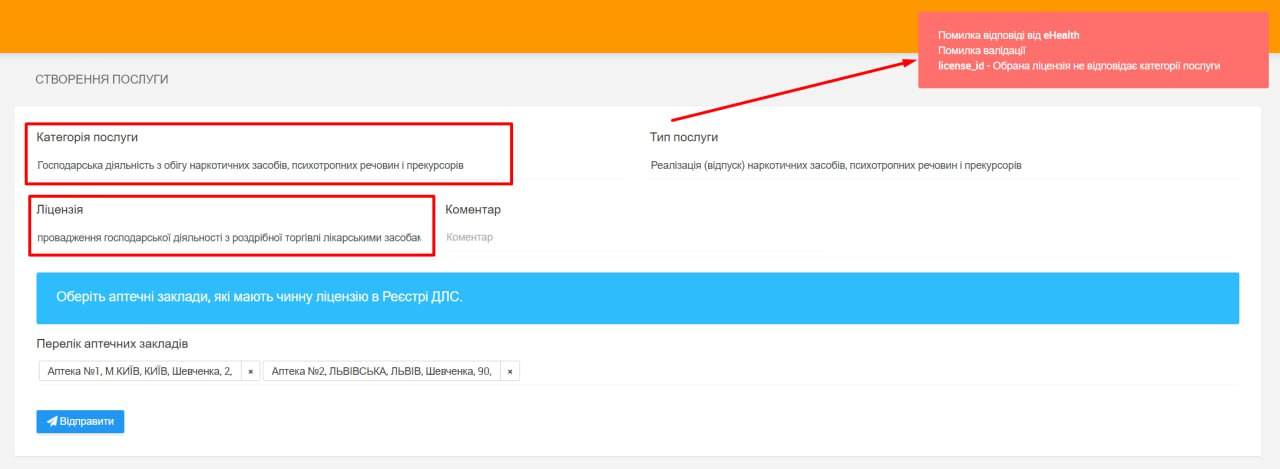Screen dimensions: 1280x469
Task: Click the Категорія послуги field label
Action: [x=87, y=137]
